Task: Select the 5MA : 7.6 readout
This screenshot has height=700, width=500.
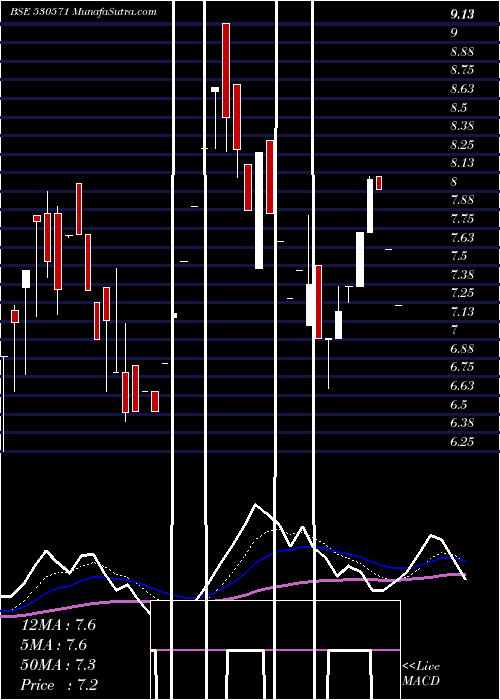Action: (x=54, y=645)
